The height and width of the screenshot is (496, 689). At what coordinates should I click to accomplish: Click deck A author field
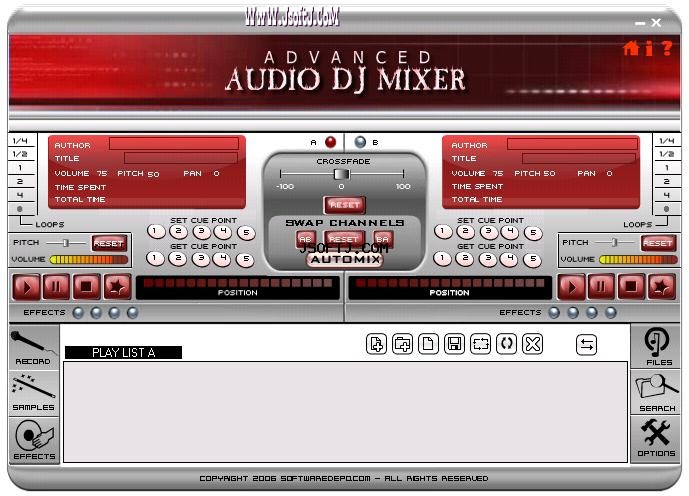click(x=174, y=144)
